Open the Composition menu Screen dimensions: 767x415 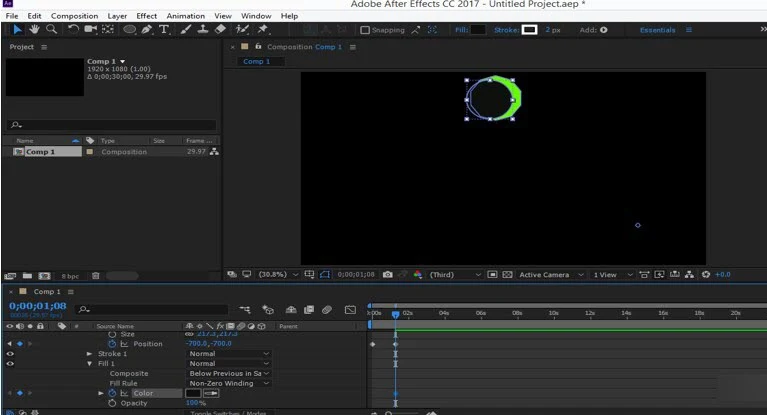pos(74,16)
